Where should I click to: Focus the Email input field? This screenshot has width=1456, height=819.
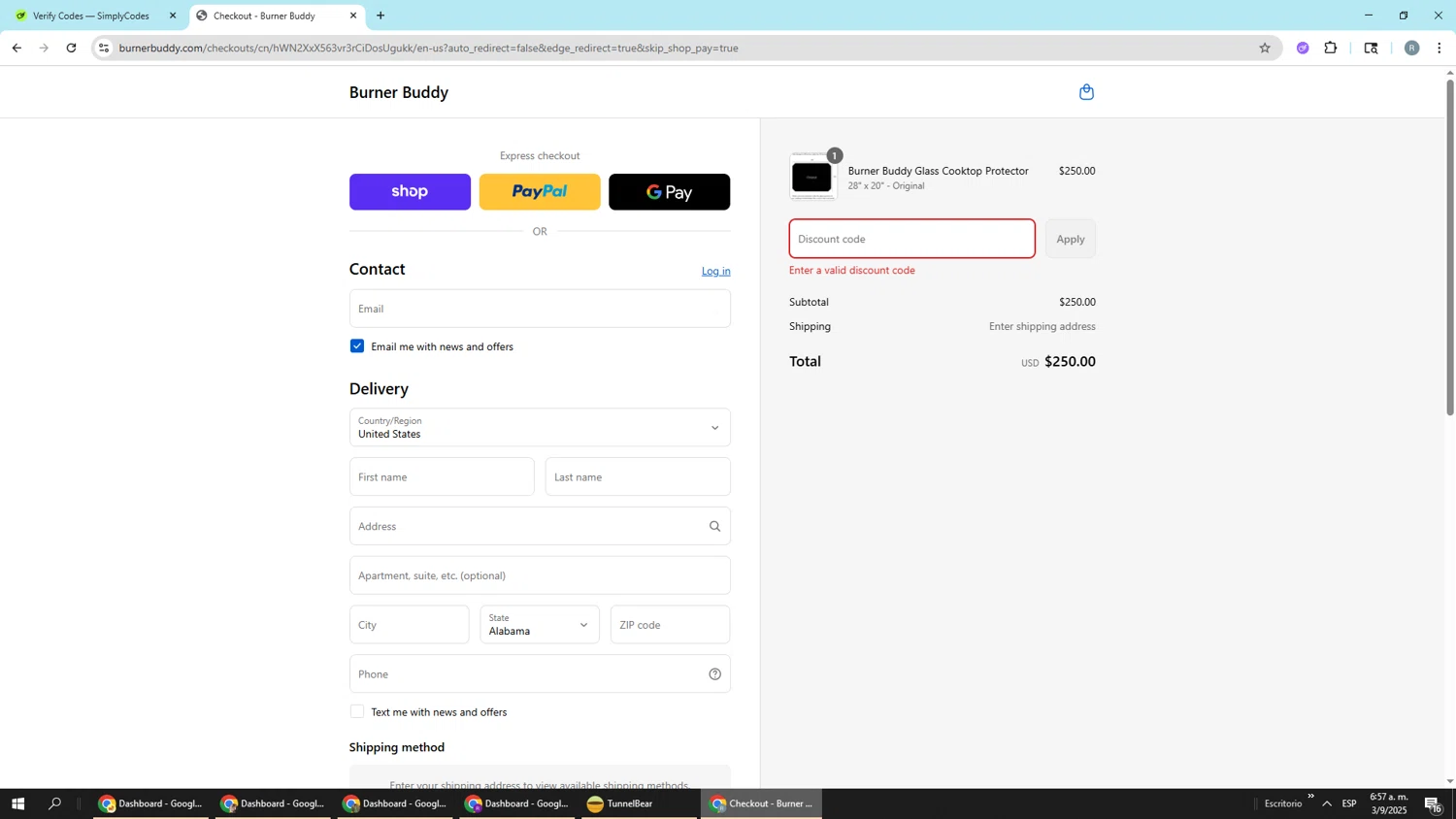[540, 309]
